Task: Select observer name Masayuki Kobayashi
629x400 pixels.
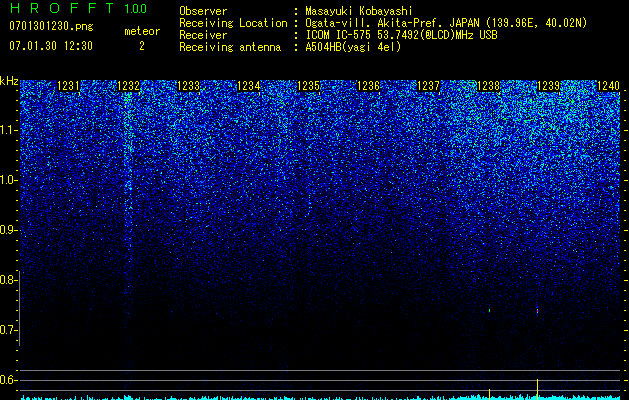Action: (359, 11)
